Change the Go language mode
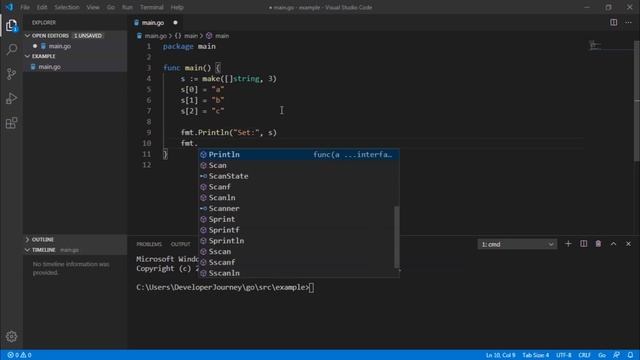Screen dimensions: 640x360 coord(602,355)
